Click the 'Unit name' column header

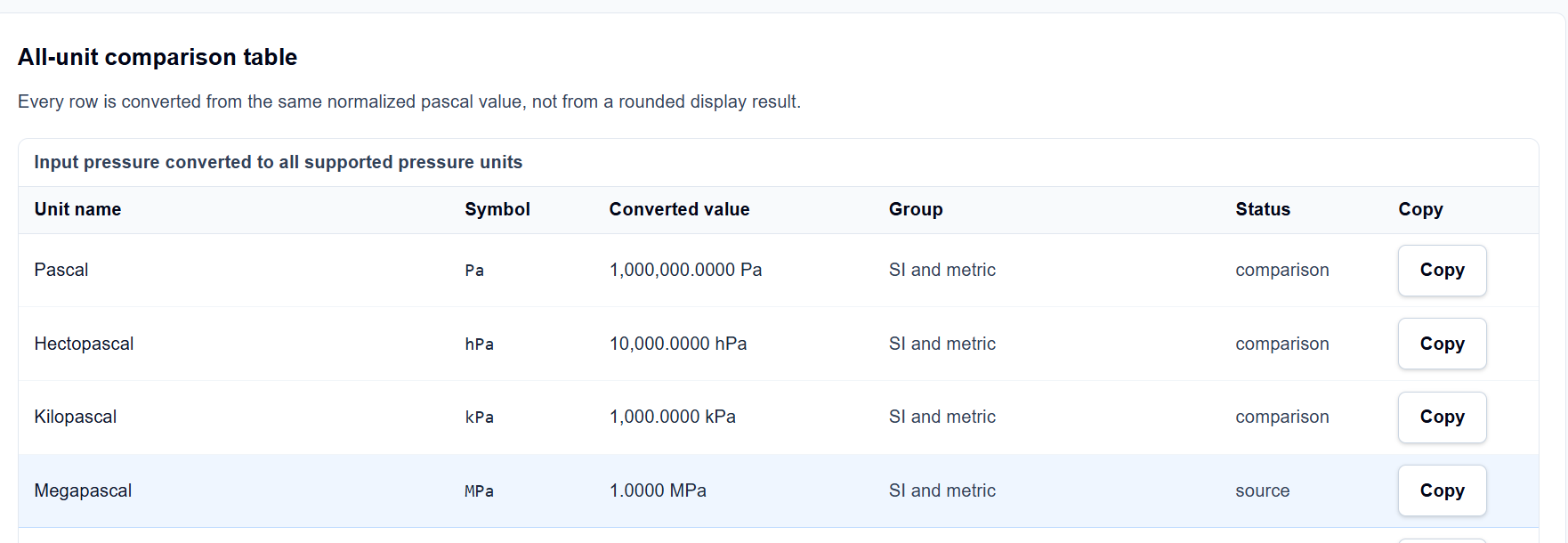[x=77, y=209]
